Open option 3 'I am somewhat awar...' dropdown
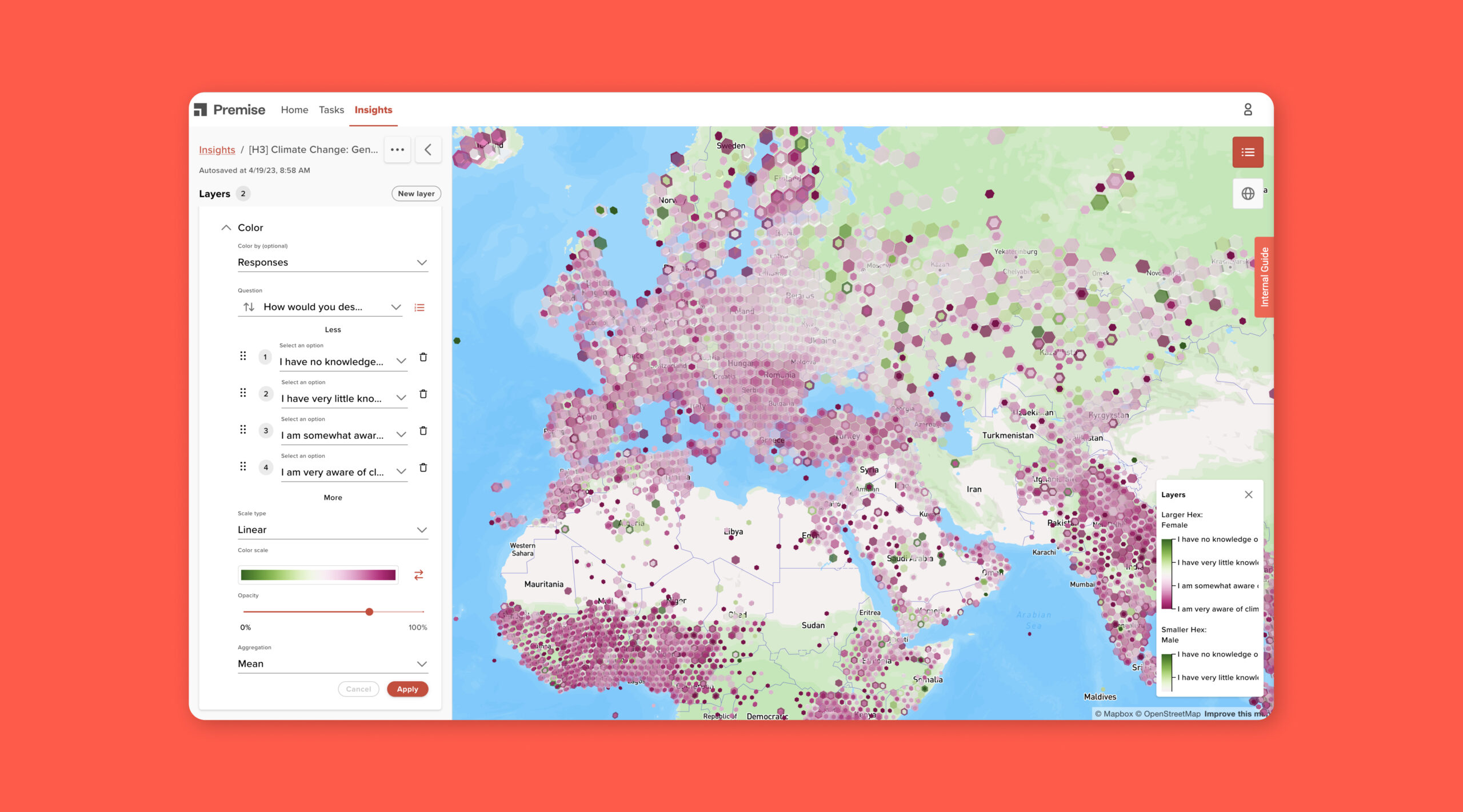Viewport: 1463px width, 812px height. pyautogui.click(x=344, y=435)
